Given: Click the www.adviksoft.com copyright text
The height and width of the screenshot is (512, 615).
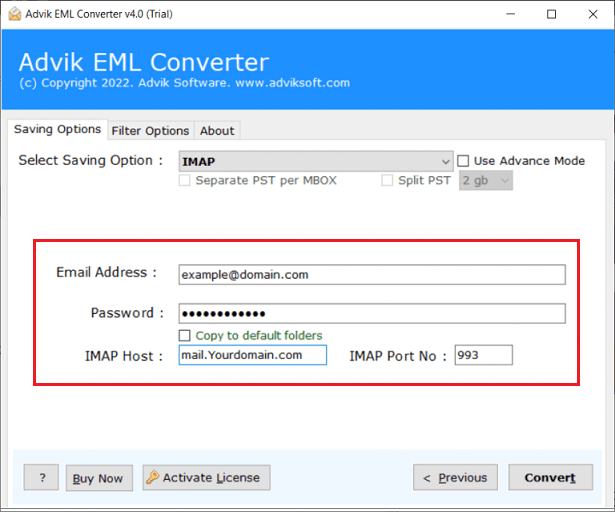Looking at the screenshot, I should click(x=293, y=83).
